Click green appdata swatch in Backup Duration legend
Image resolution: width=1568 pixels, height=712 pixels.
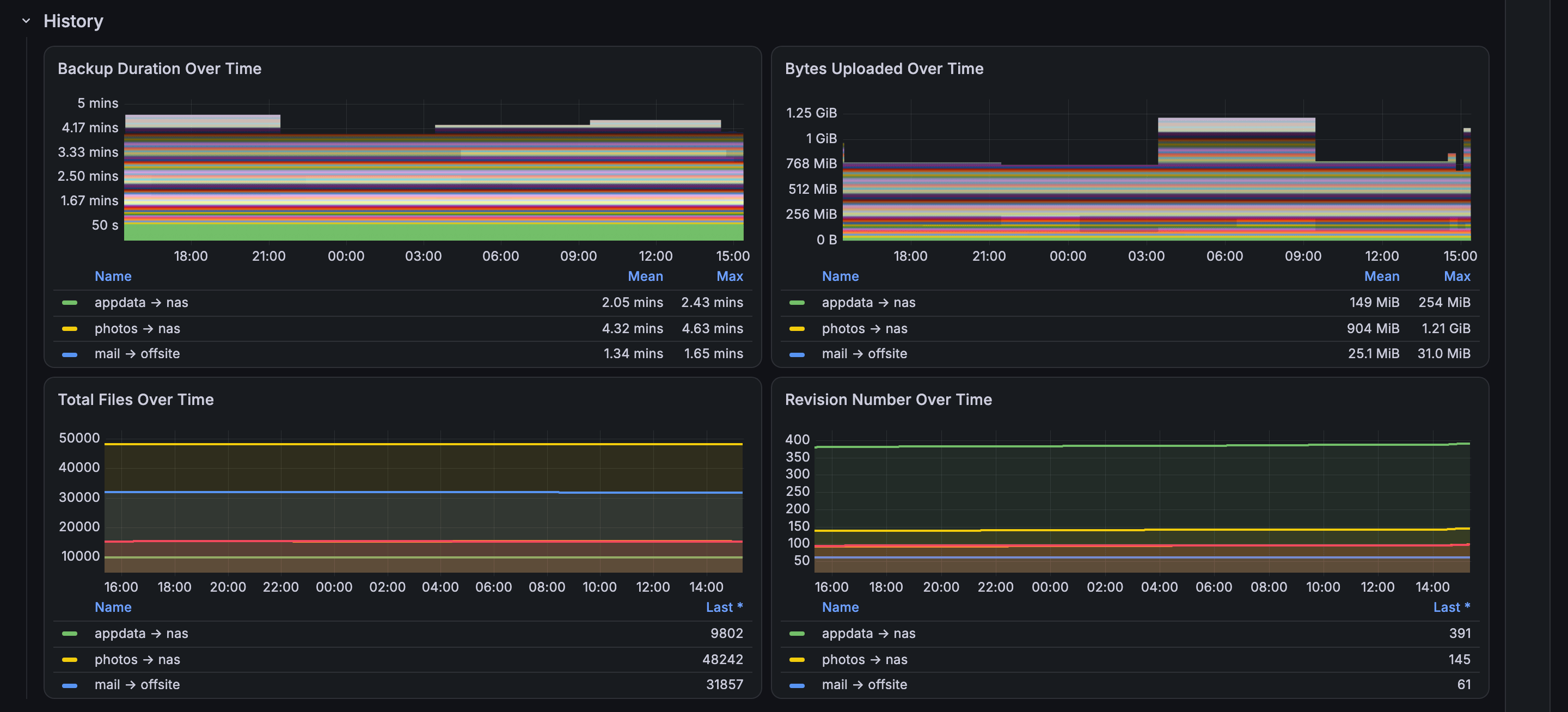[x=69, y=303]
